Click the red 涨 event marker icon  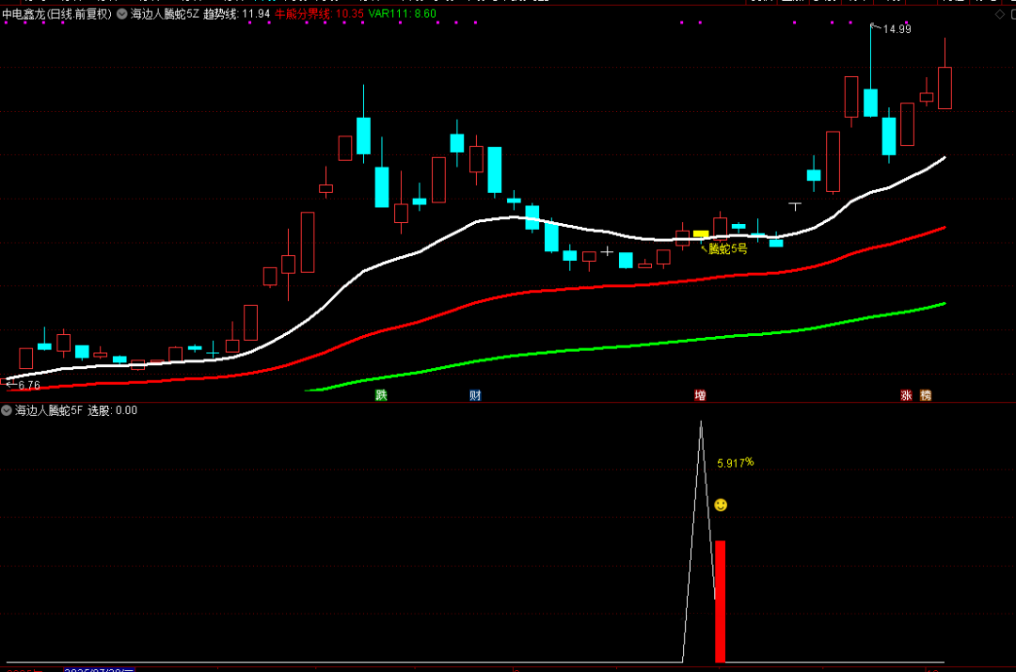coord(907,395)
